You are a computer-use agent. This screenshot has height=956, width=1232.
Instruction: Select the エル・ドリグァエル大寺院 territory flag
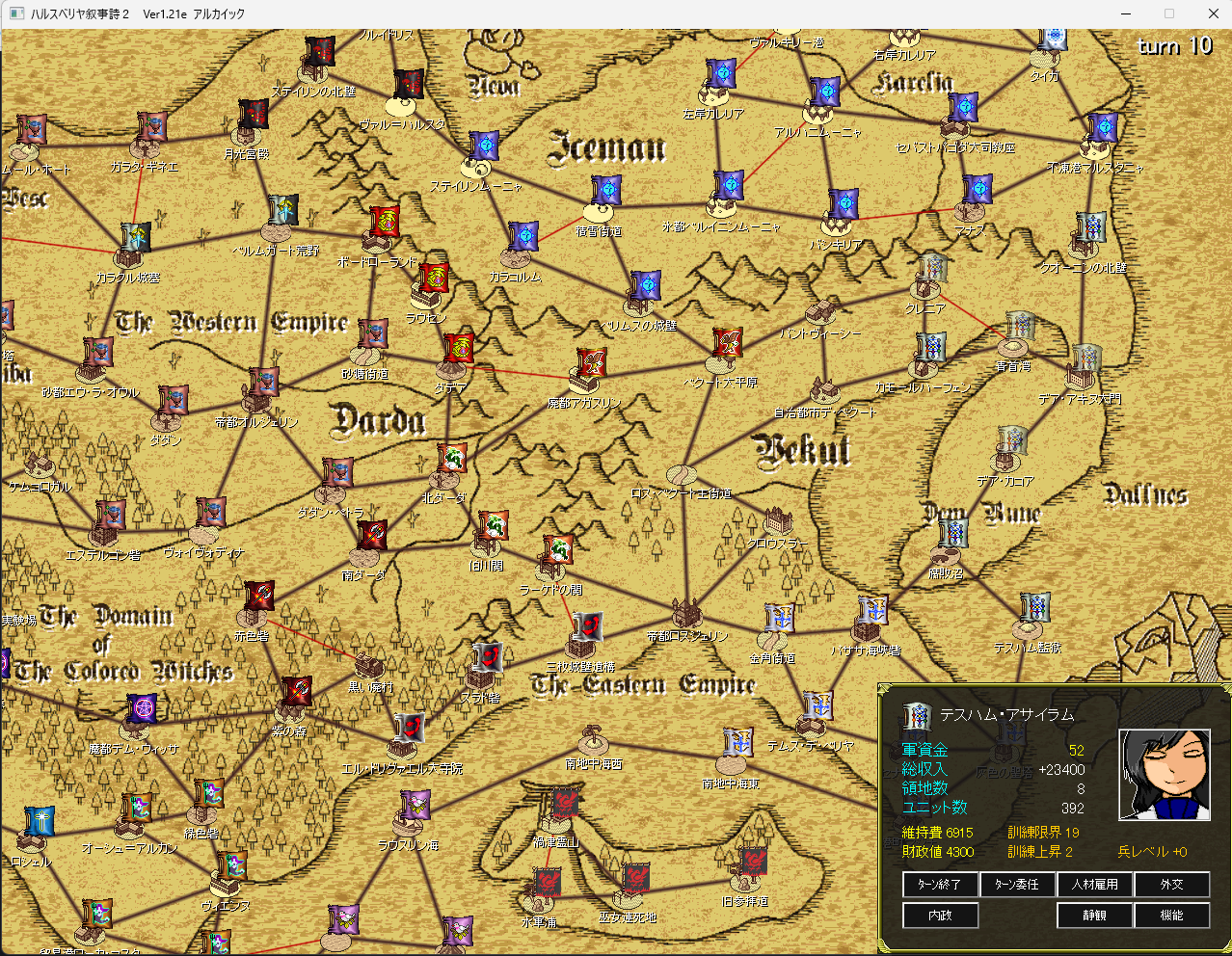pos(411,728)
